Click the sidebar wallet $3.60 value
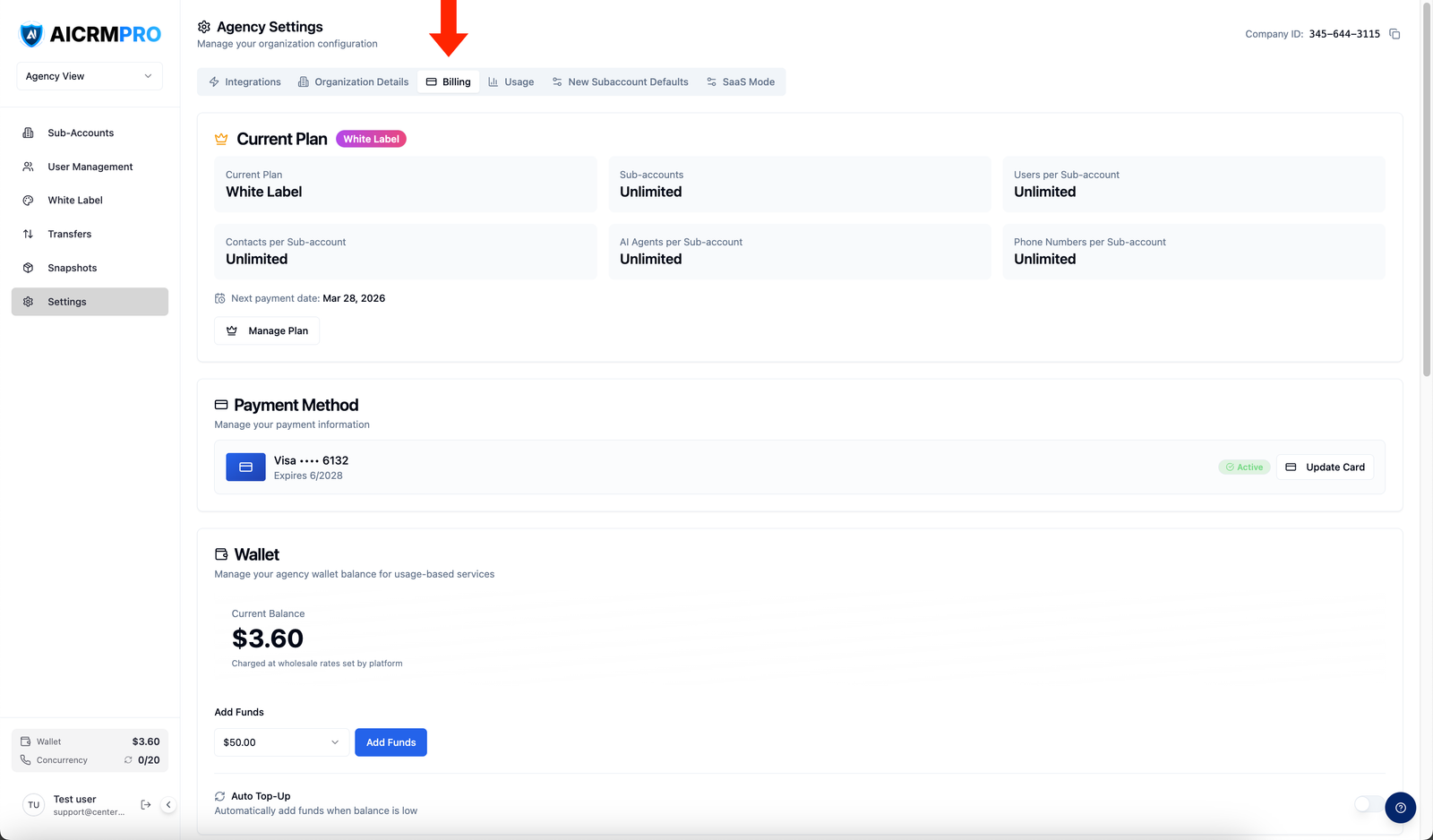 tap(146, 741)
